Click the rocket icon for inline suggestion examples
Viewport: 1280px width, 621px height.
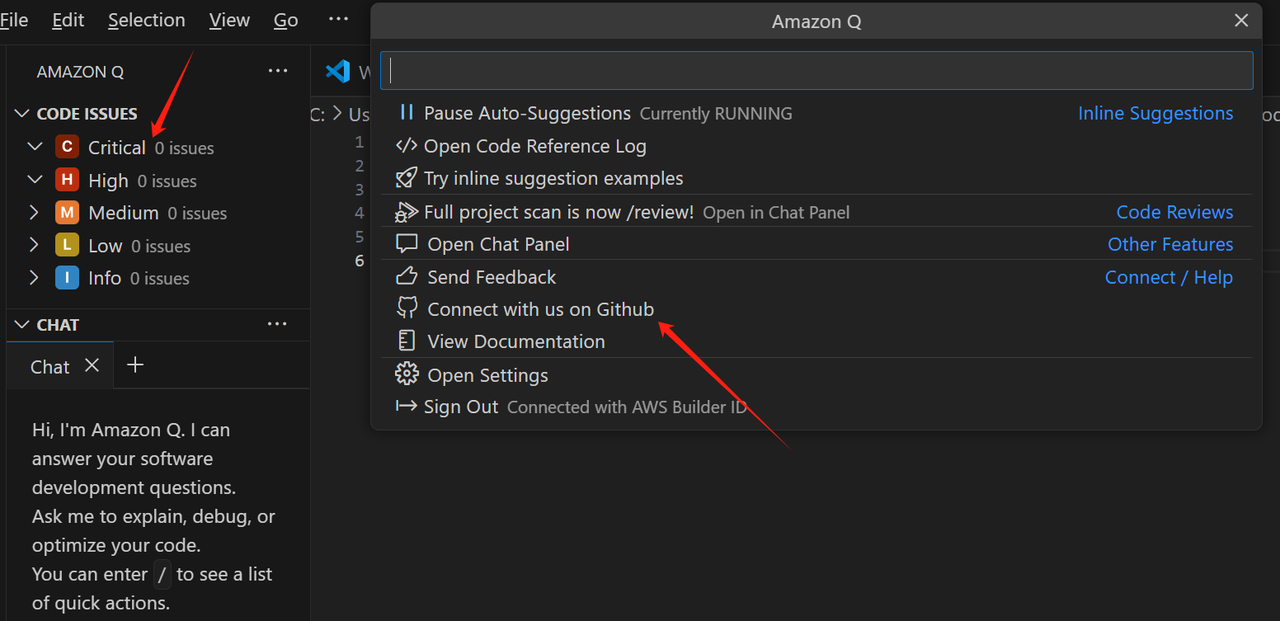tap(406, 178)
